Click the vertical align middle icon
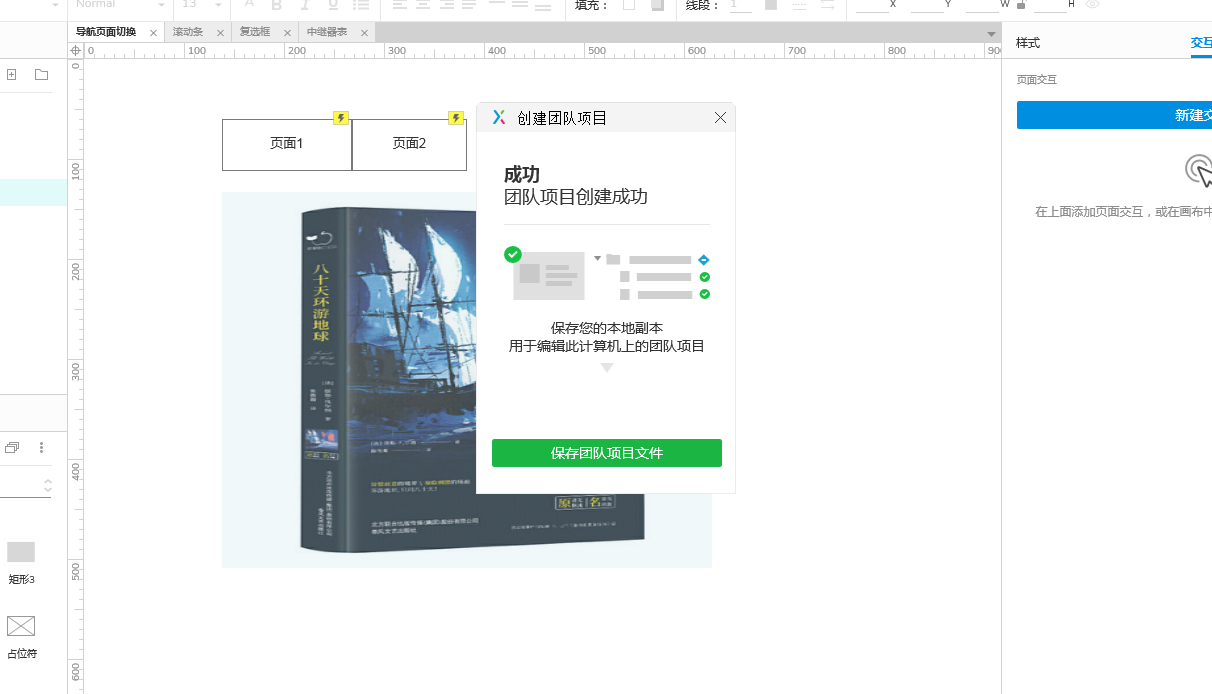This screenshot has height=694, width=1212. pyautogui.click(x=520, y=5)
